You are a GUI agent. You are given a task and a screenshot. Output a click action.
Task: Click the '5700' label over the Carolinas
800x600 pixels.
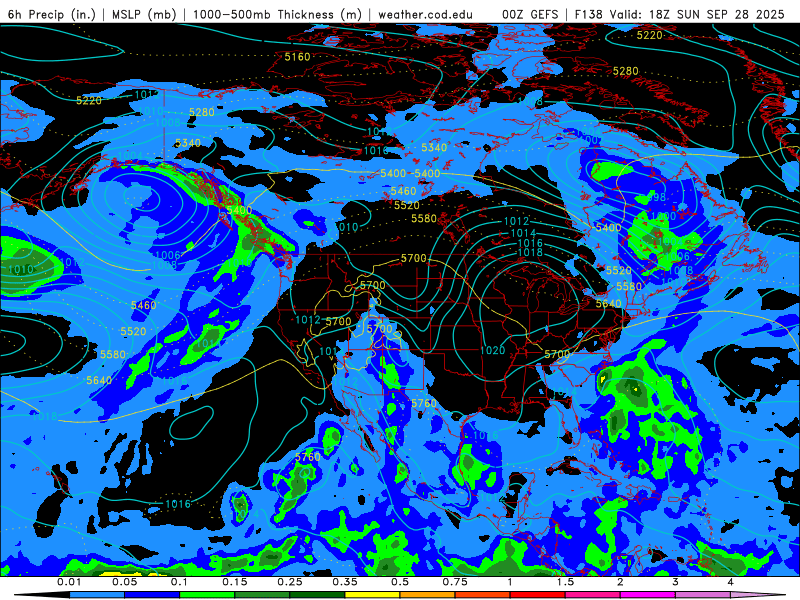(x=557, y=354)
